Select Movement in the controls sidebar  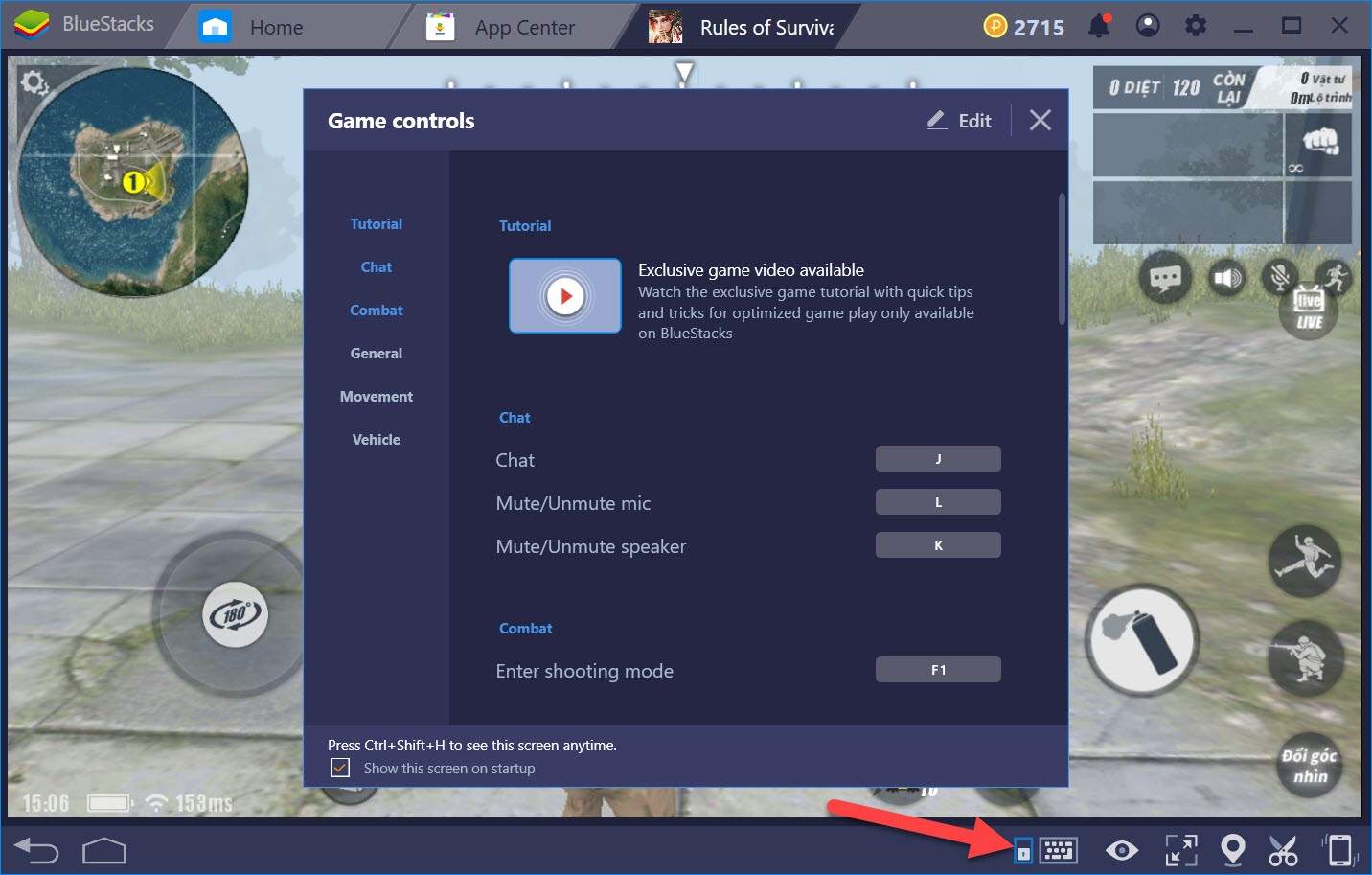coord(377,397)
